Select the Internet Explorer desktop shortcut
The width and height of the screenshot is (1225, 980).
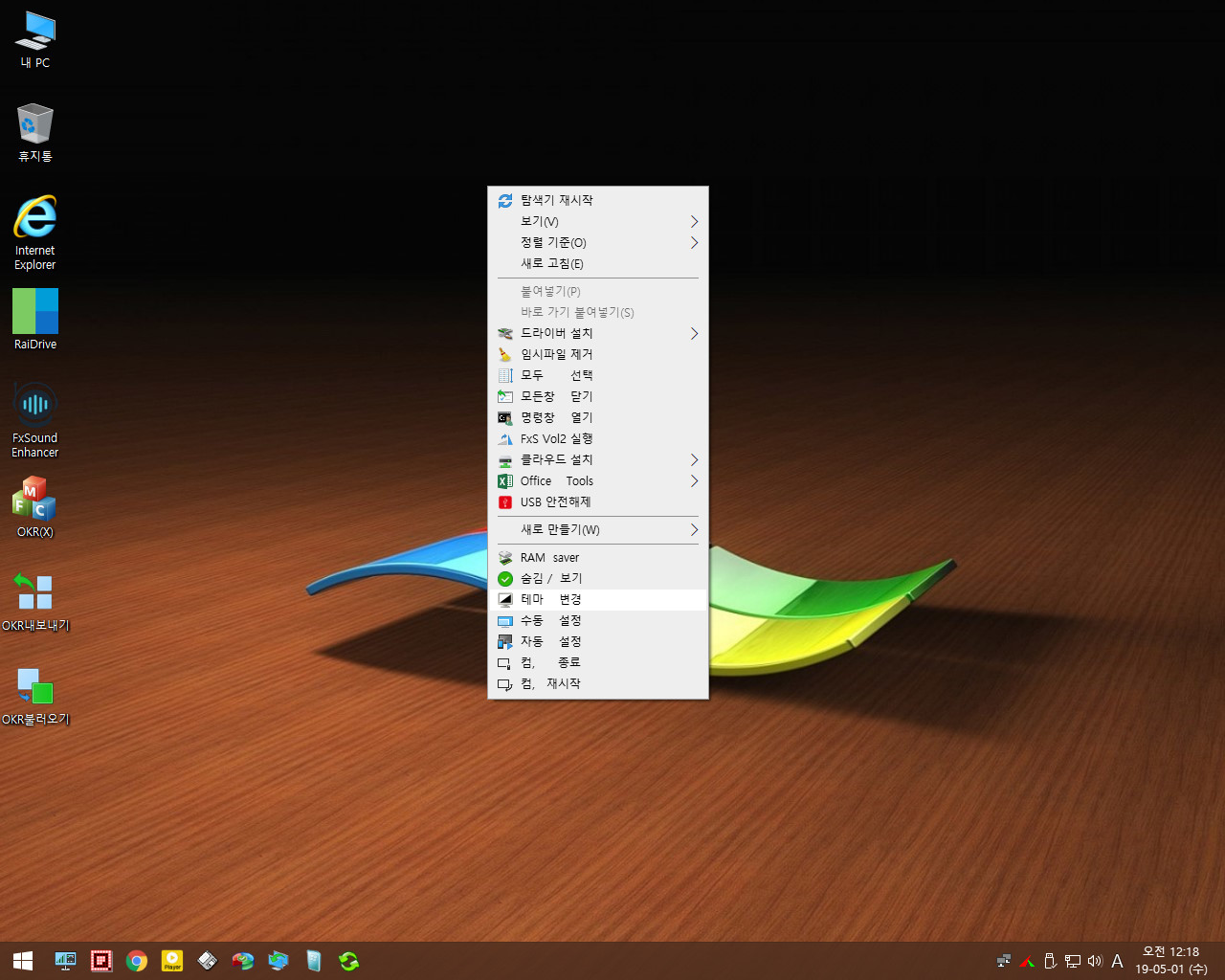pyautogui.click(x=35, y=233)
